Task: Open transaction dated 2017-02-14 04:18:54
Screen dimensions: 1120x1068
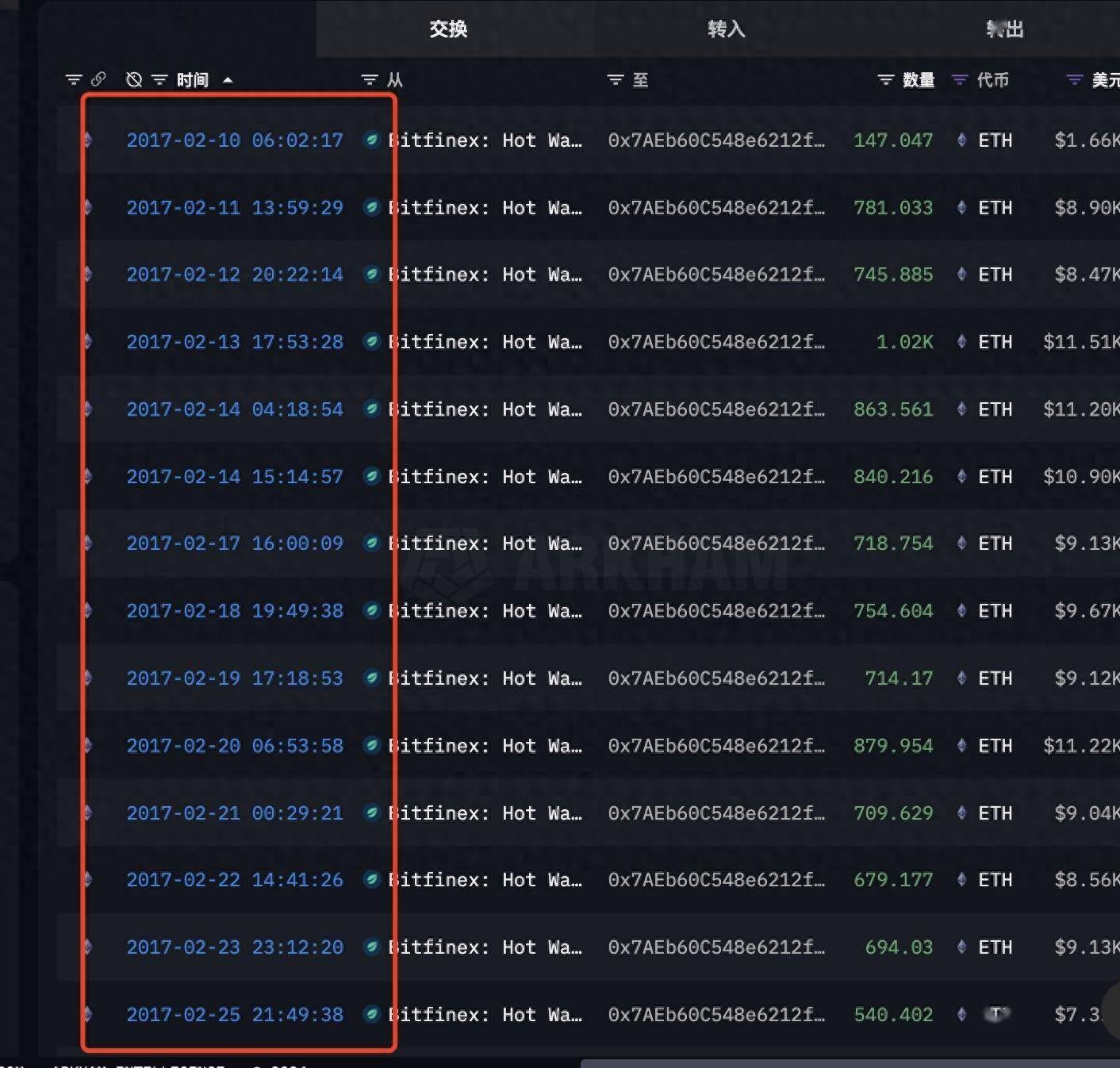Action: click(x=235, y=409)
